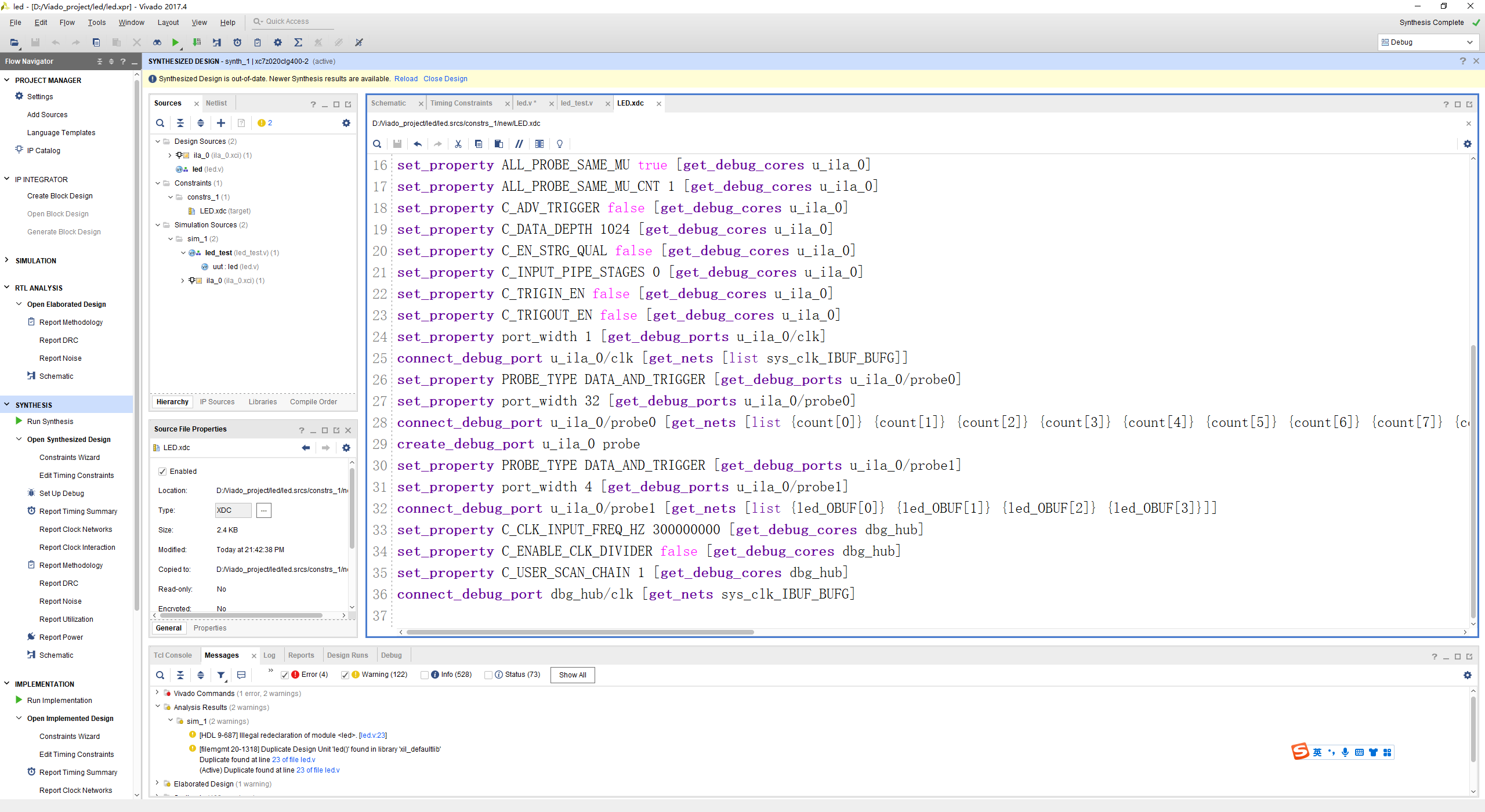Image resolution: width=1485 pixels, height=812 pixels.
Task: Click the binoculars find toolbar icon
Action: pos(157,42)
